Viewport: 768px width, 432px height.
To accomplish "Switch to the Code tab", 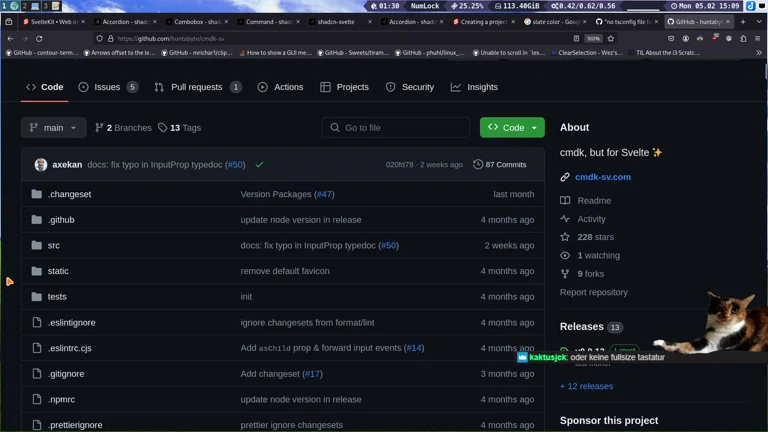I will pos(45,87).
